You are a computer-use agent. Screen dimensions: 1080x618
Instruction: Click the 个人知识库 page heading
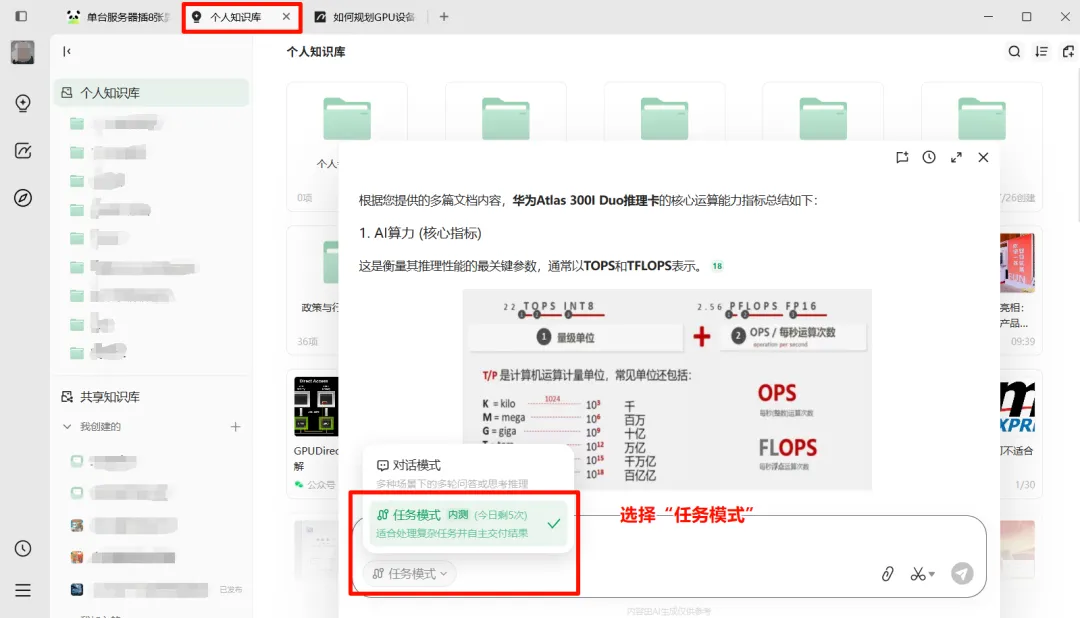316,52
